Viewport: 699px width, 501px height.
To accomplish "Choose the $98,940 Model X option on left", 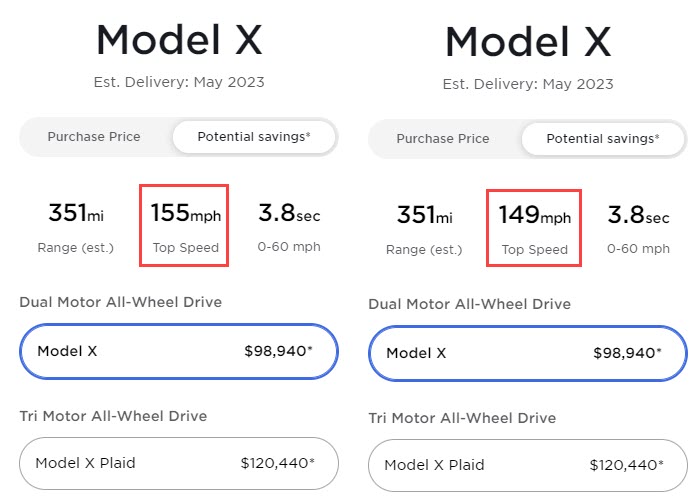I will point(179,351).
